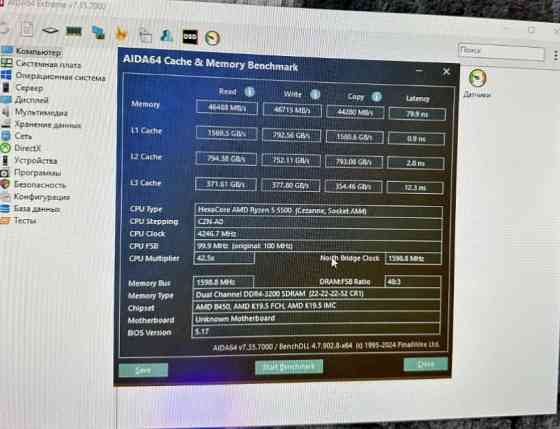The height and width of the screenshot is (429, 560).
Task: Click the L2 Cache Write value field
Action: pos(291,160)
